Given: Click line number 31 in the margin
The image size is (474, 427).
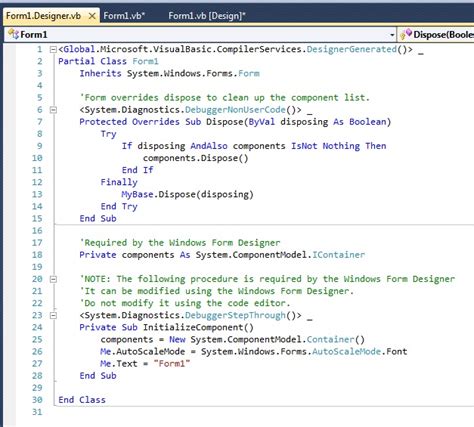Looking at the screenshot, I should pyautogui.click(x=37, y=412).
